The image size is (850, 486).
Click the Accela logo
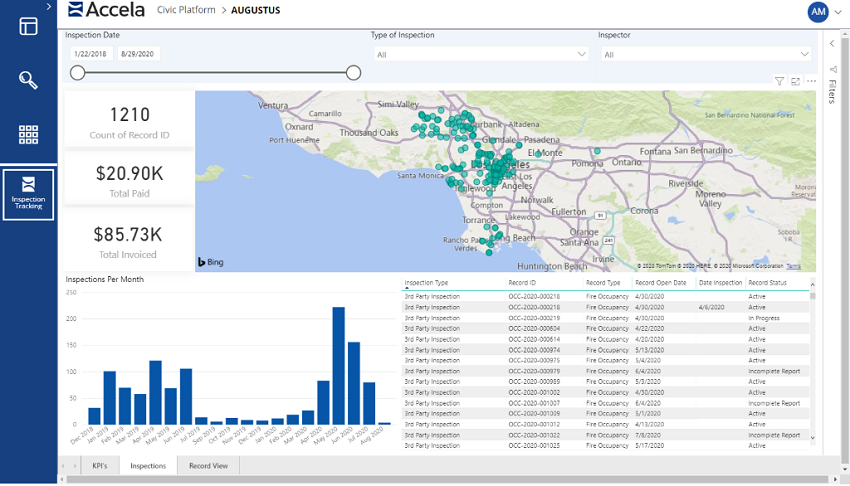pos(107,11)
